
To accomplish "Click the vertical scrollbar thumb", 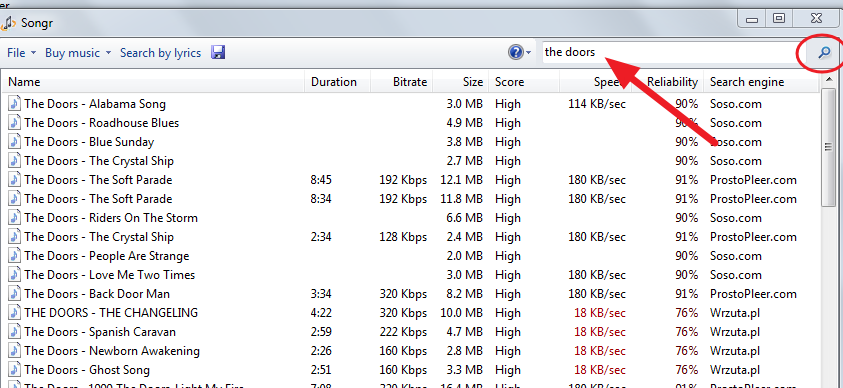I will tap(828, 147).
